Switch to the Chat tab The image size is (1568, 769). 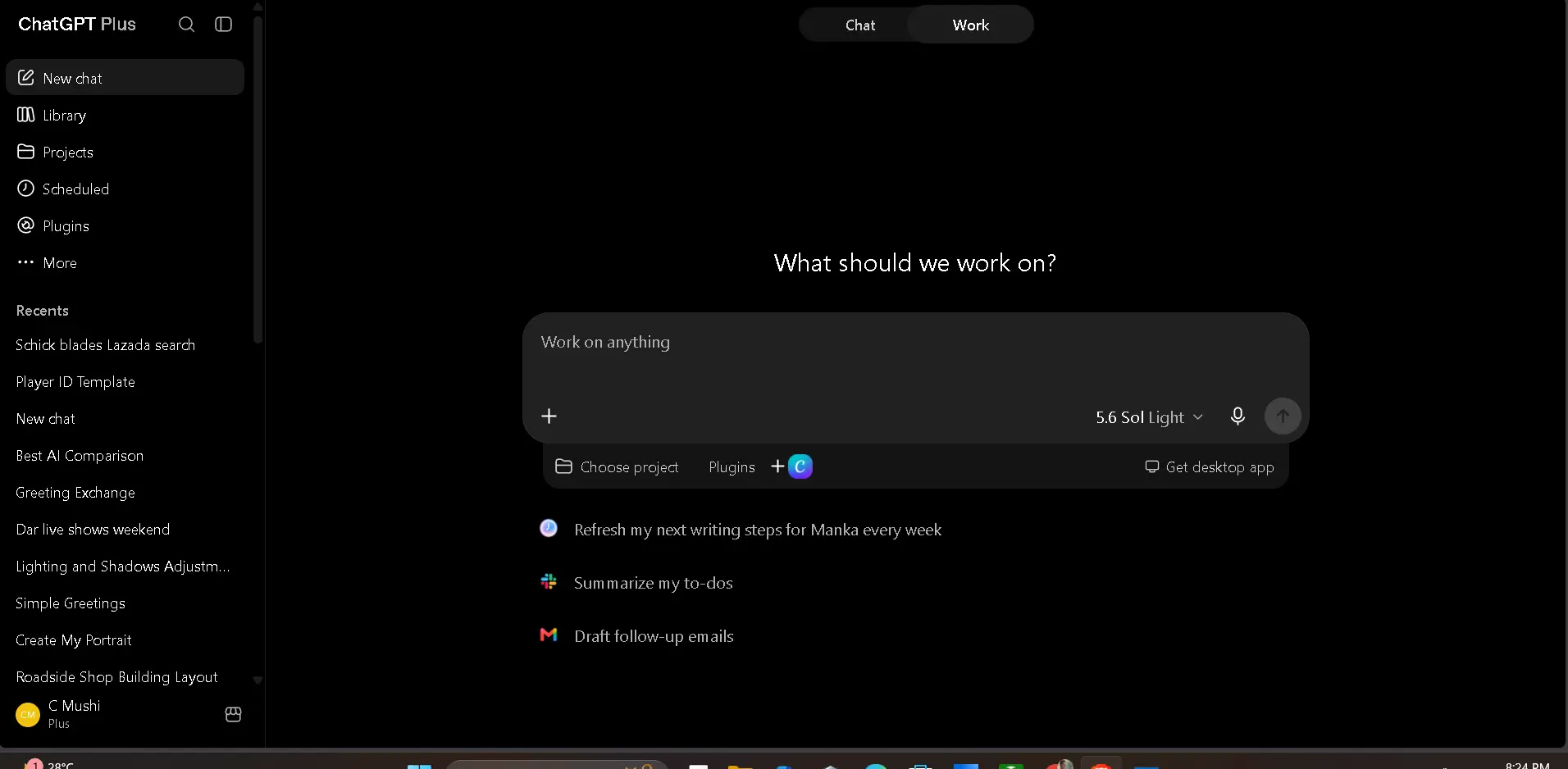point(860,25)
